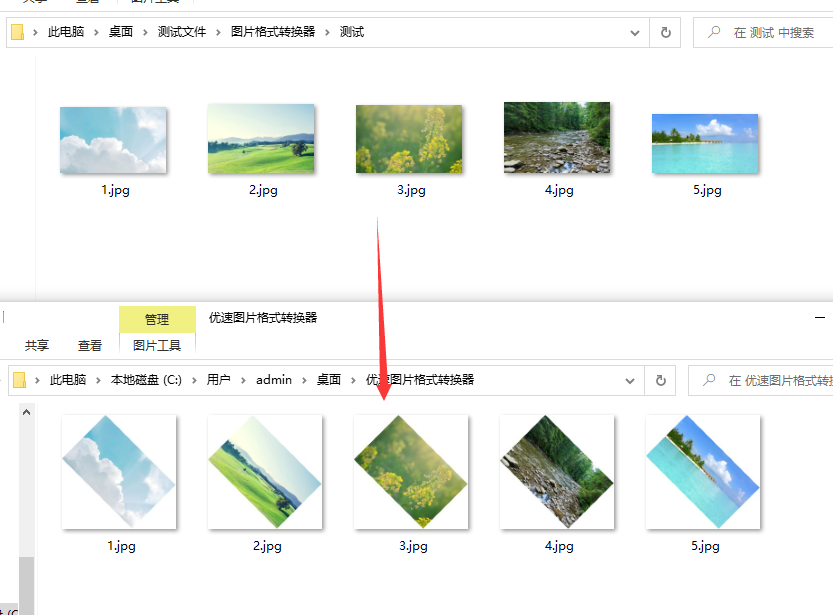Open the 共享 ribbon tab
The height and width of the screenshot is (615, 833).
coord(37,345)
